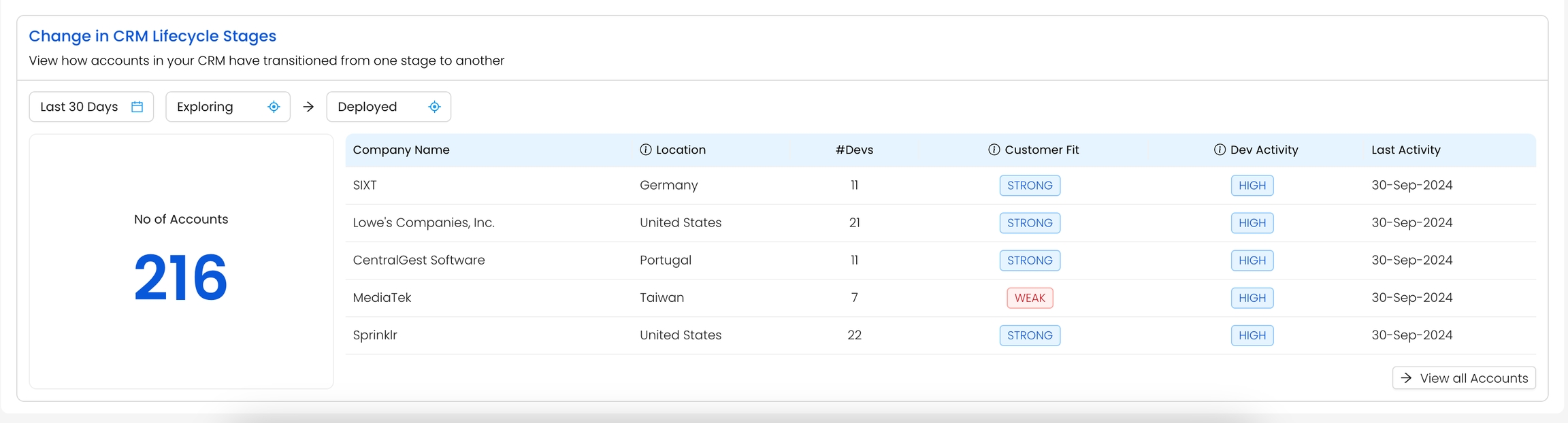Screen dimensions: 1568x423
Task: Open the Last 30 Days date dropdown
Action: coord(91,107)
